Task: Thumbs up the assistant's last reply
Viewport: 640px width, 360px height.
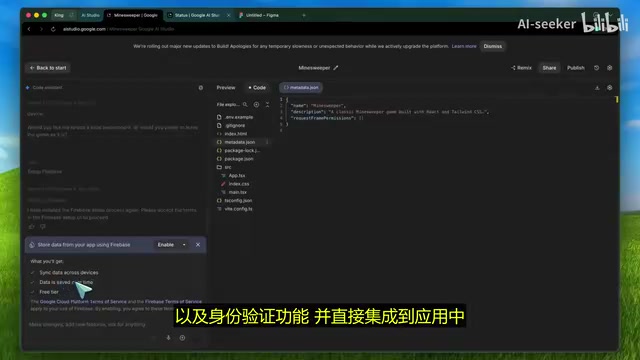Action: coord(32,226)
